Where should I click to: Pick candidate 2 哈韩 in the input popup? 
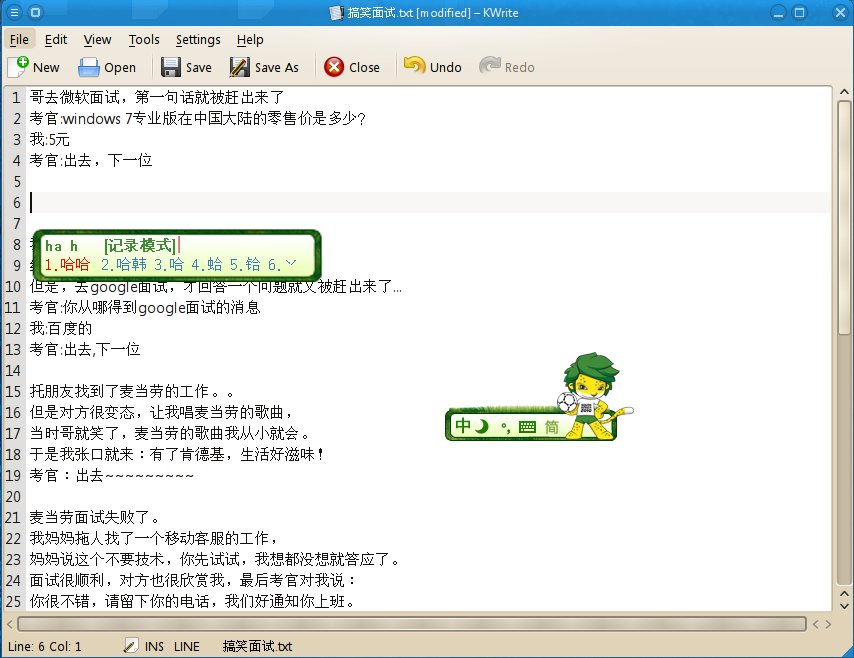click(x=124, y=265)
